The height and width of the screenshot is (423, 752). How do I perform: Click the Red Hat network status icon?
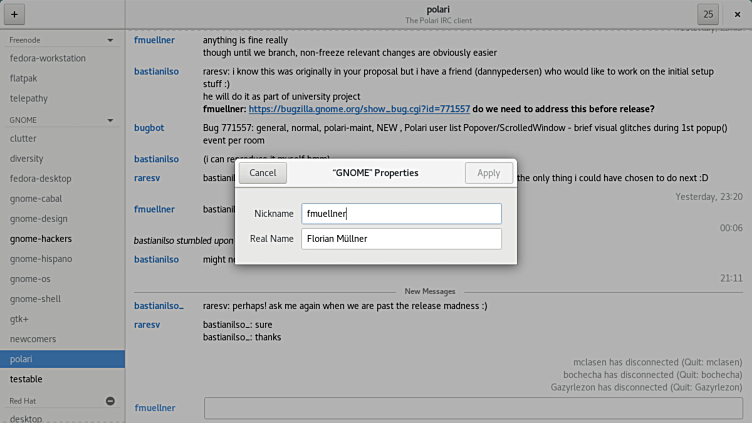(110, 401)
